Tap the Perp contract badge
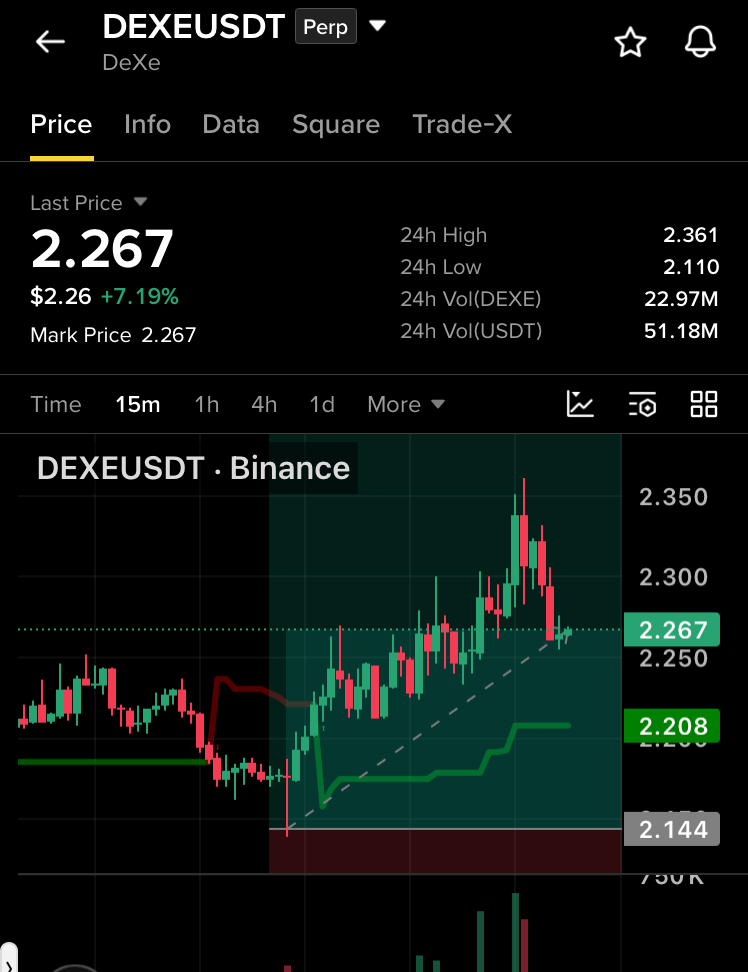The width and height of the screenshot is (748, 972). tap(326, 27)
